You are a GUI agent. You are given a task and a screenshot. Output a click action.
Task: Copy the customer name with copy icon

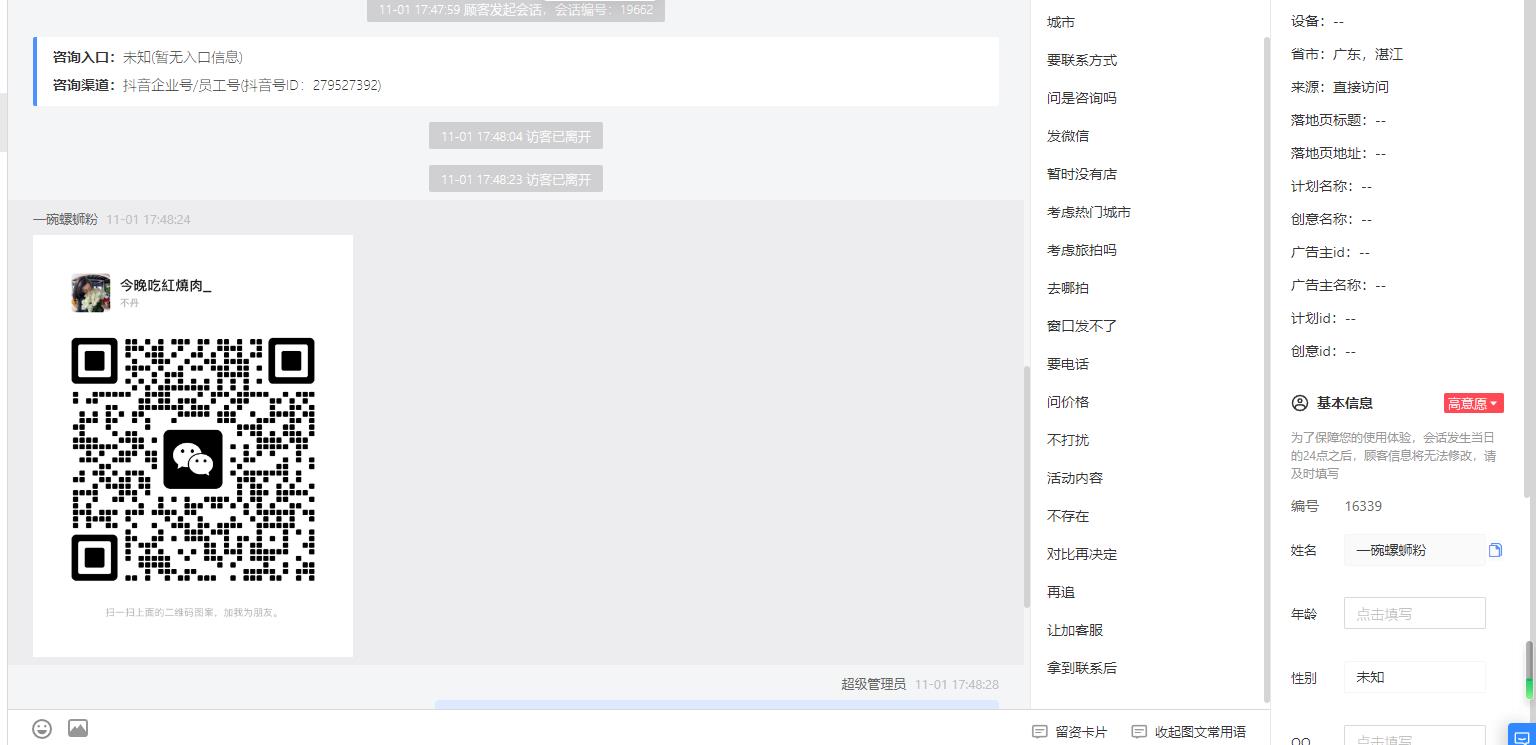(1495, 550)
